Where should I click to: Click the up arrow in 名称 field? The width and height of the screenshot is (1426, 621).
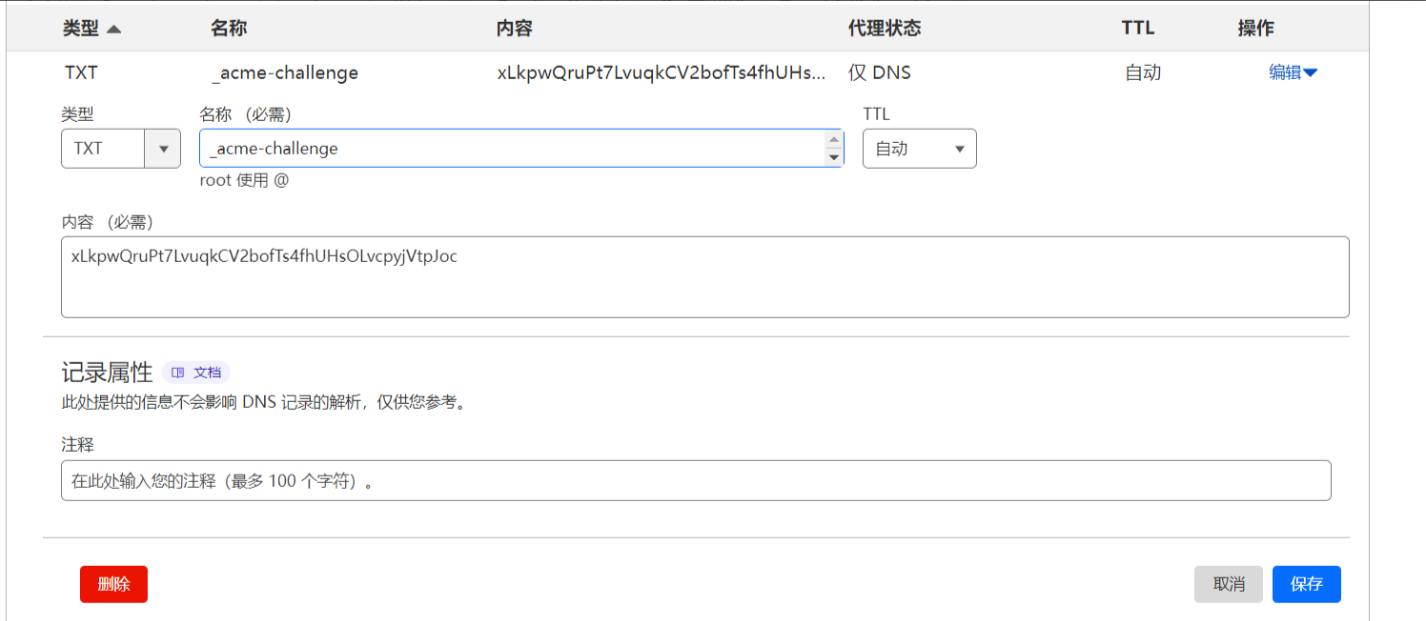(833, 139)
